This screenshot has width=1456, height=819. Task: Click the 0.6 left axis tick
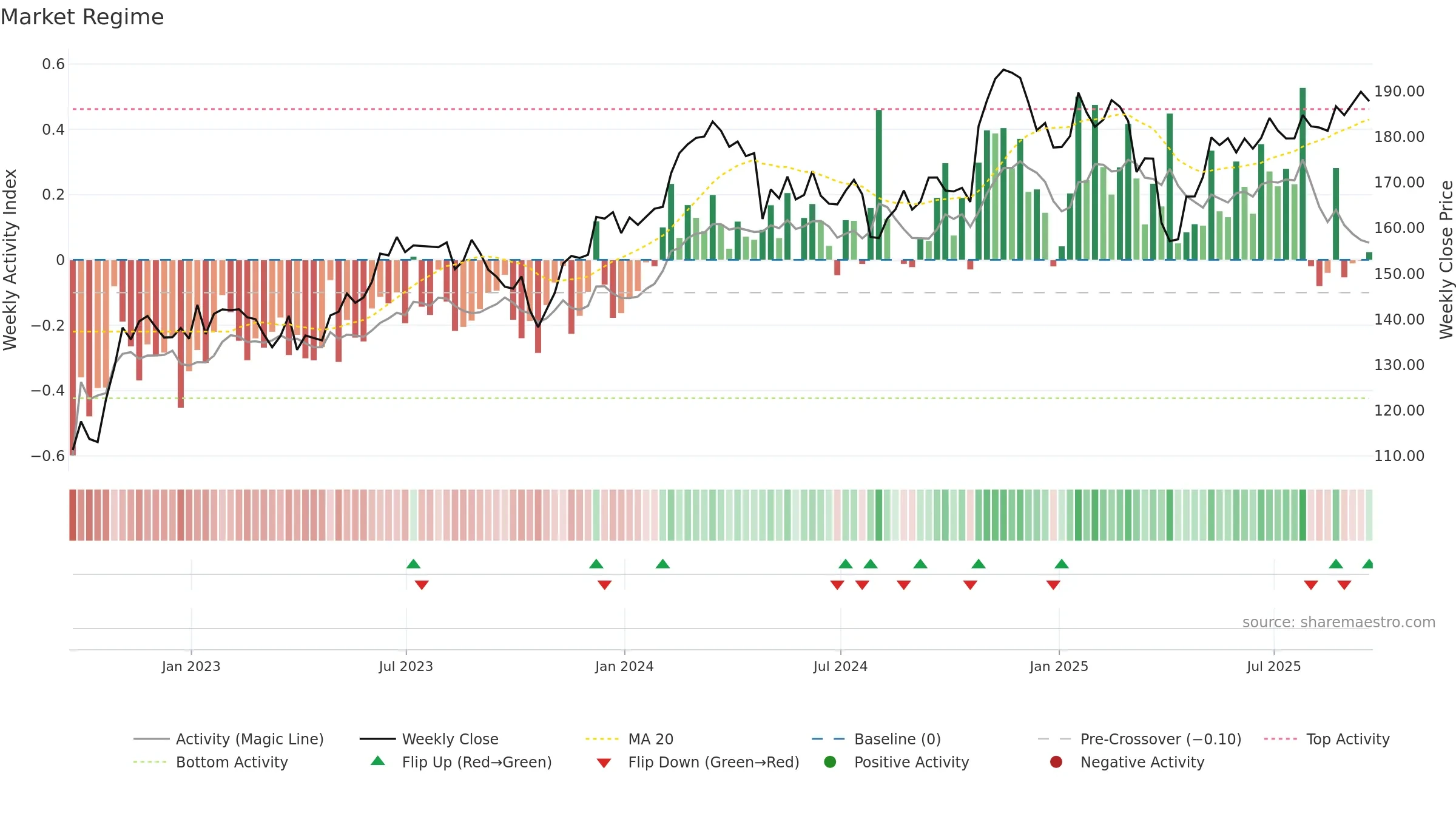[53, 64]
